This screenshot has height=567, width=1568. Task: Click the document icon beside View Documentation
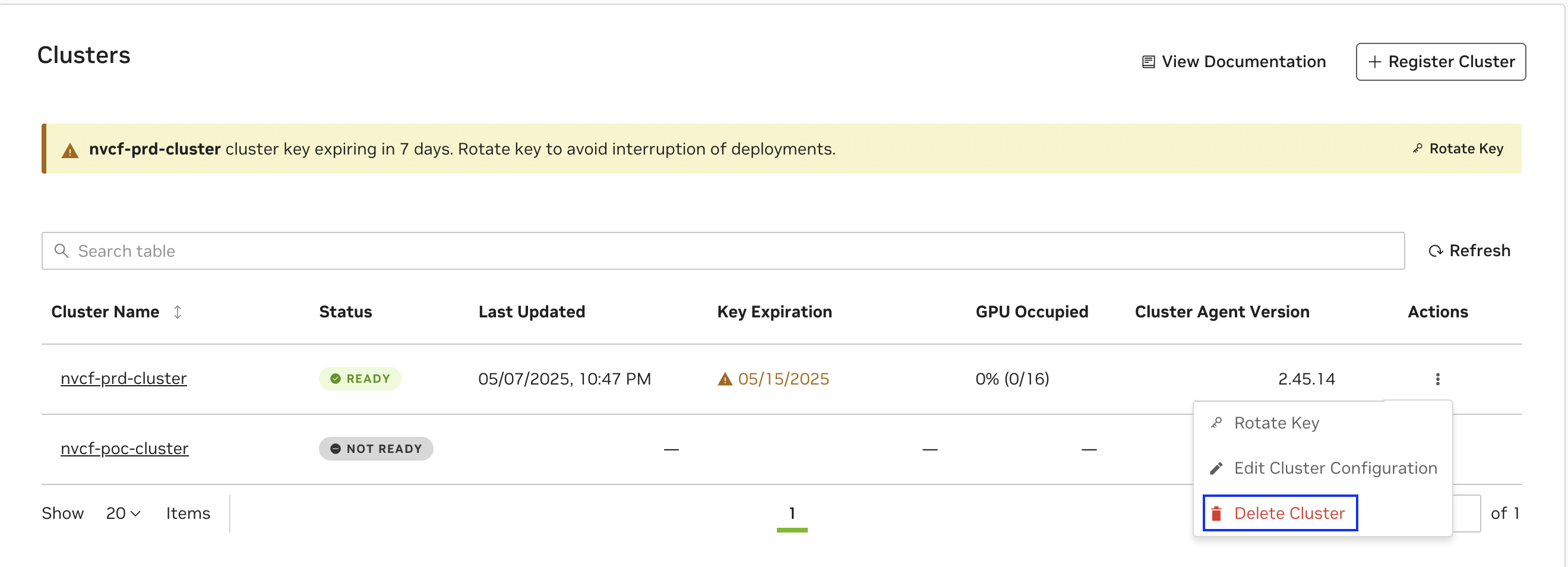click(x=1148, y=62)
